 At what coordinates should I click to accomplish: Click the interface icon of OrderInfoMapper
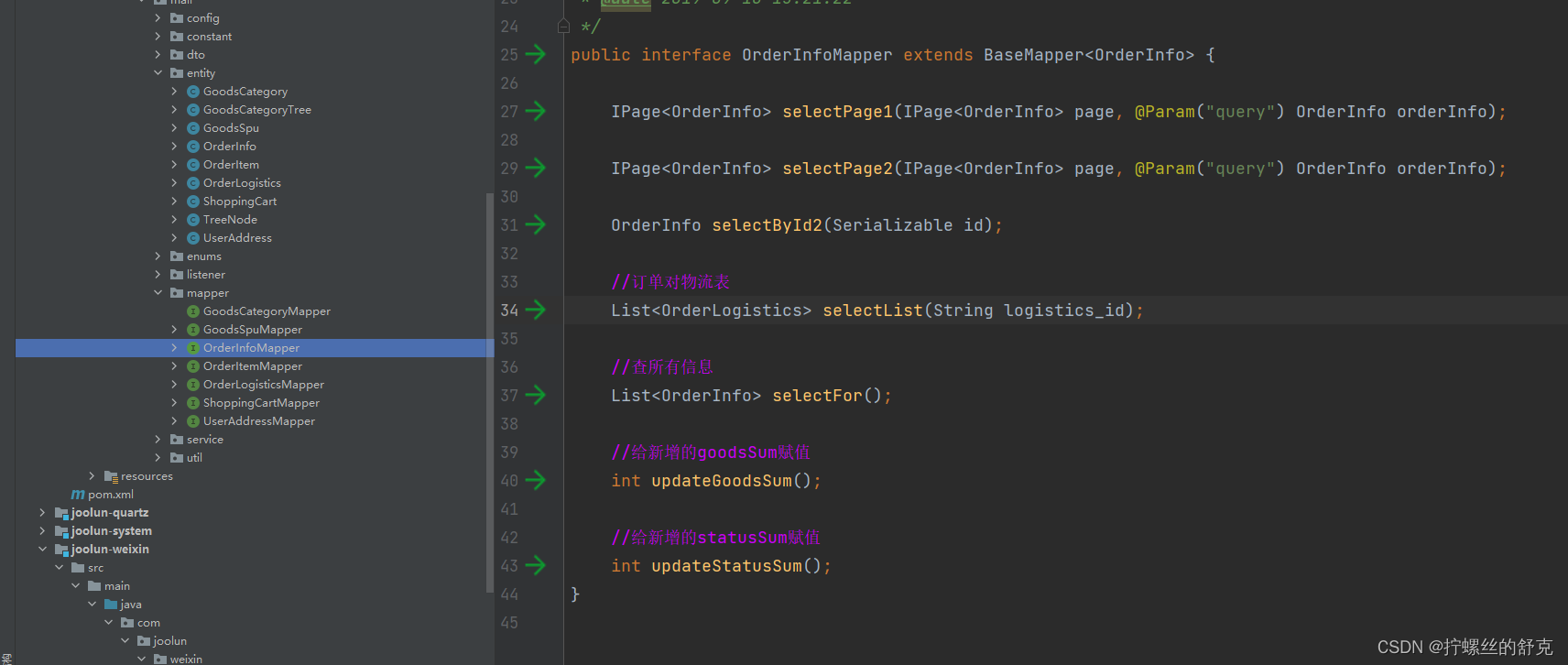tap(193, 348)
